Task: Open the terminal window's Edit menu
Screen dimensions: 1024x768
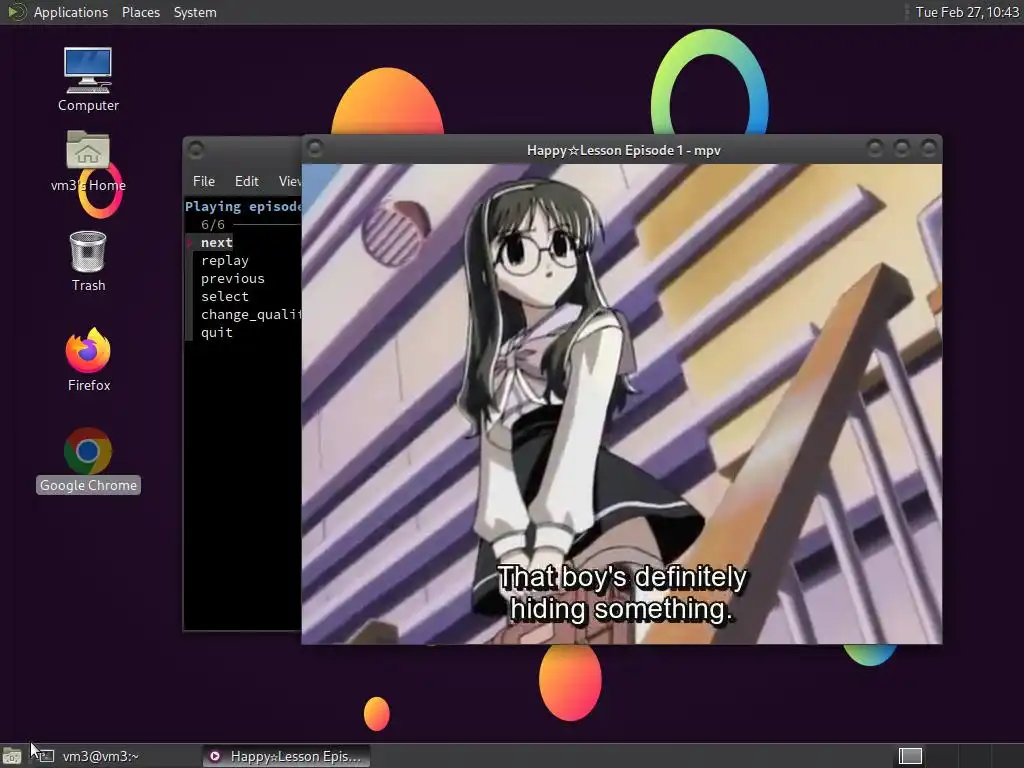Action: [246, 181]
